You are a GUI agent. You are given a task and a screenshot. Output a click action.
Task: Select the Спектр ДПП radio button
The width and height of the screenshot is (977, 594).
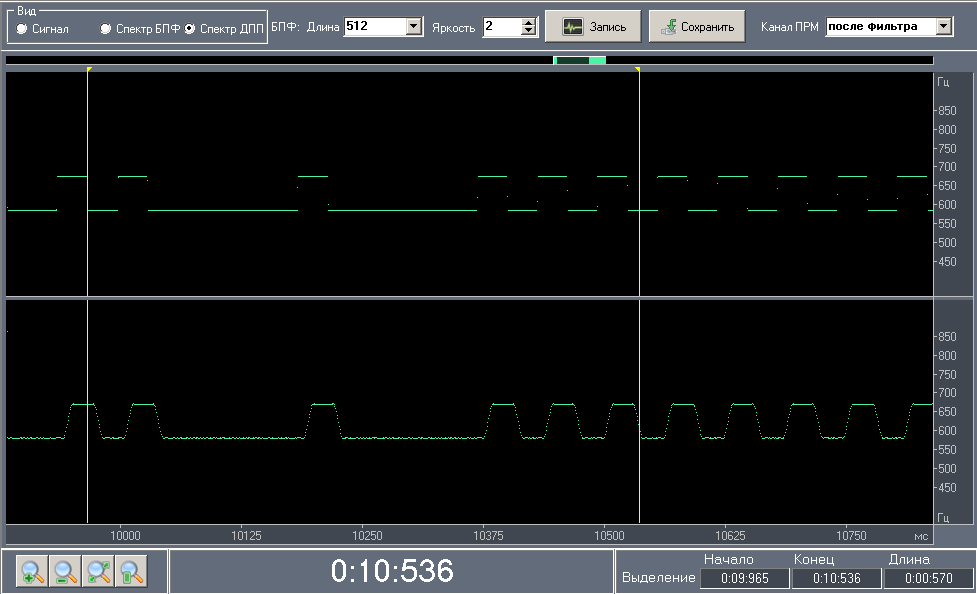(x=190, y=29)
